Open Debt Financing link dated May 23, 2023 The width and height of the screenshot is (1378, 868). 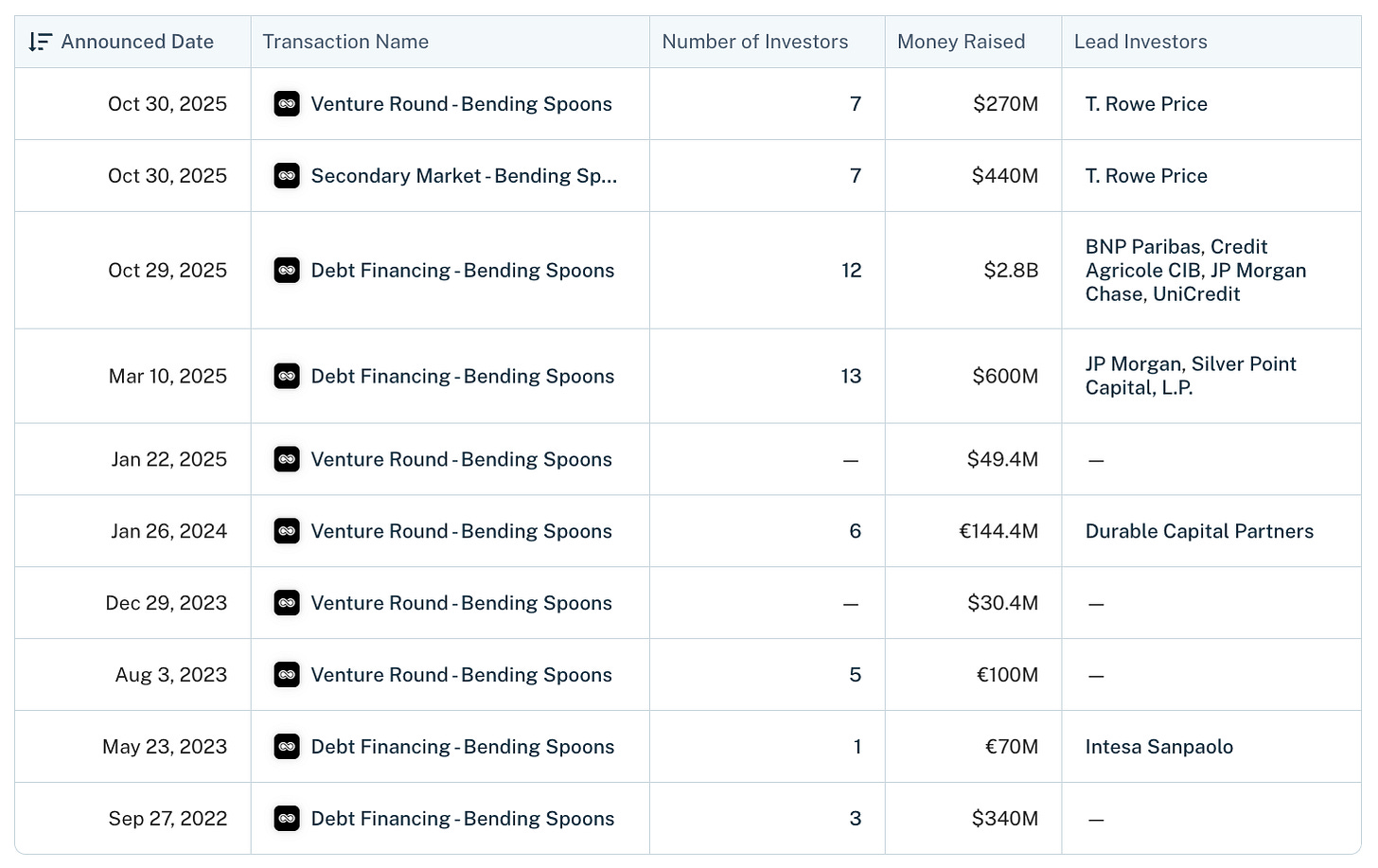(462, 748)
